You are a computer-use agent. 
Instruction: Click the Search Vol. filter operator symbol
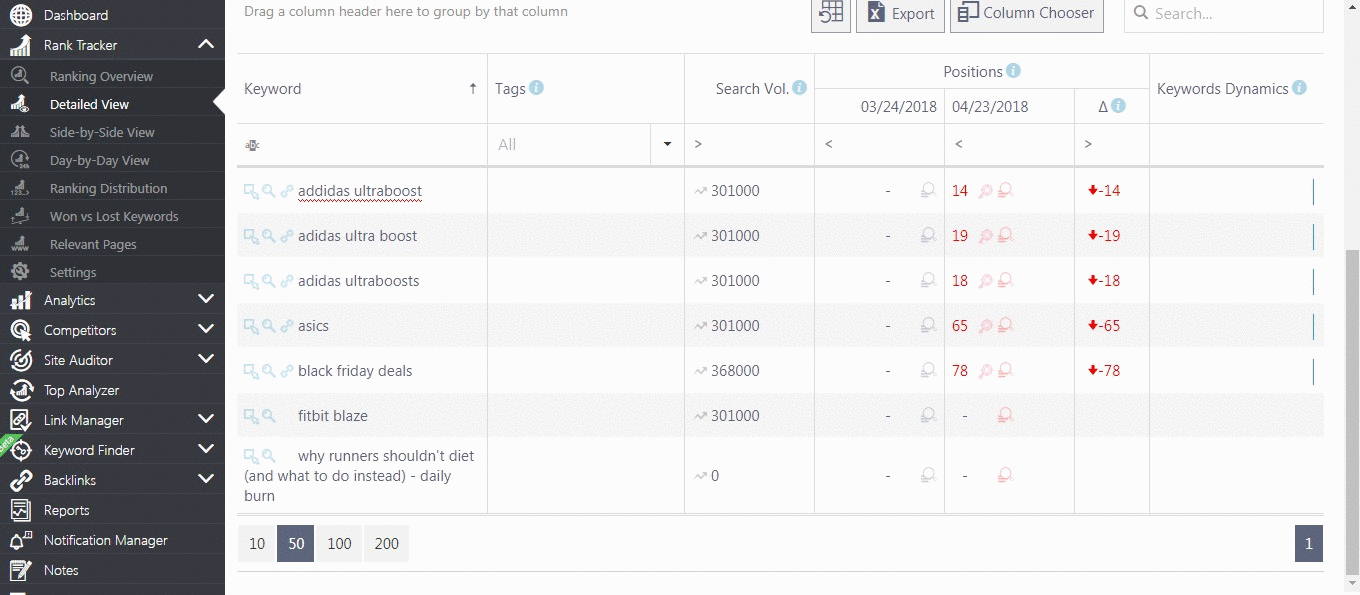click(698, 145)
